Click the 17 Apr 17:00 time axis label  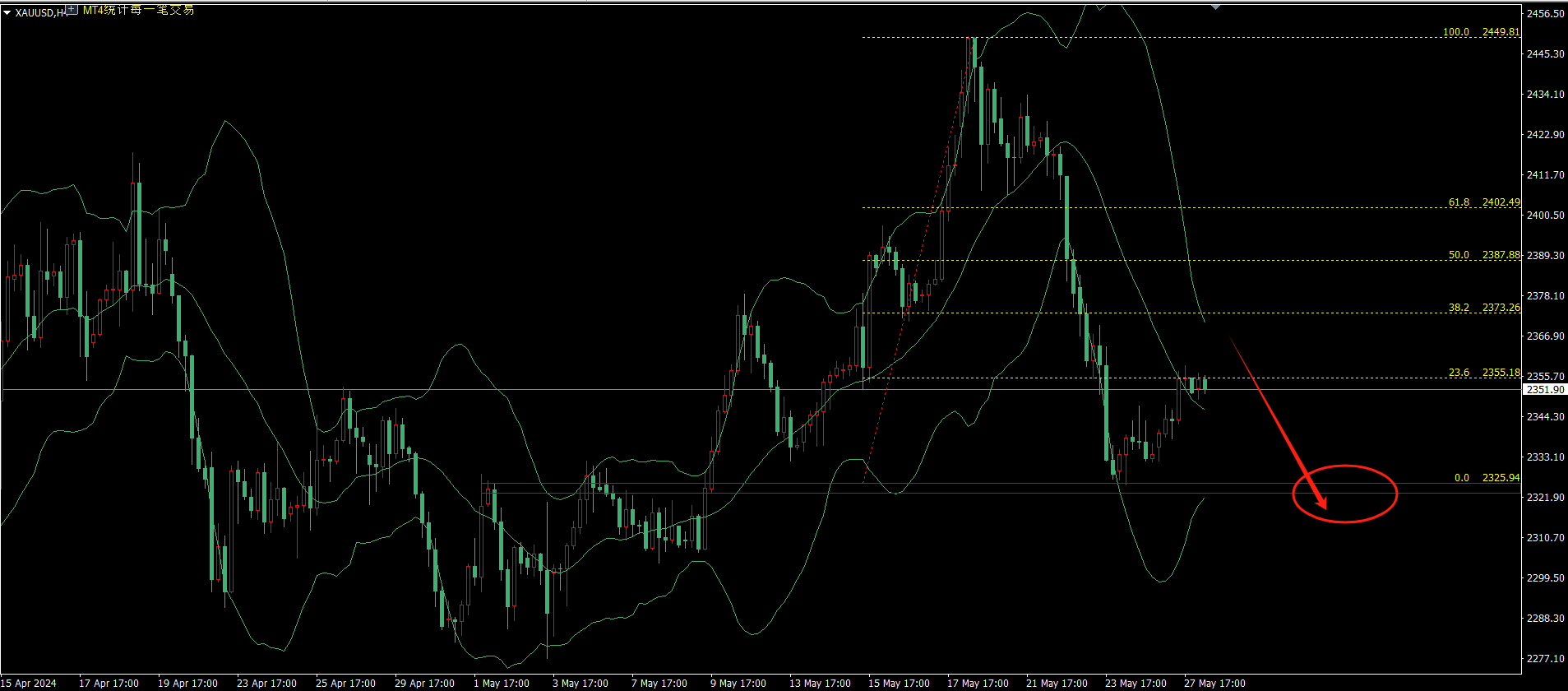click(x=109, y=684)
